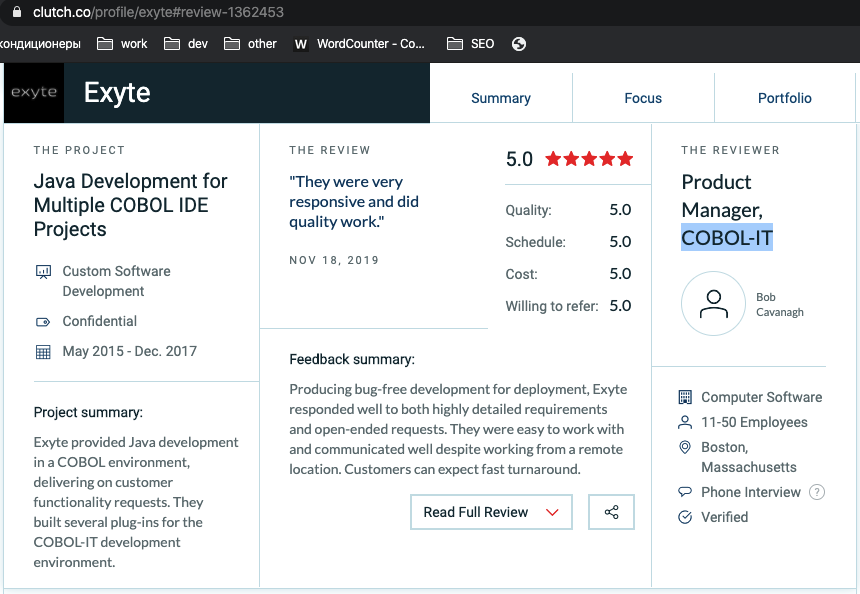Click the "They were very responsive" quote
Image resolution: width=860 pixels, height=594 pixels.
354,202
